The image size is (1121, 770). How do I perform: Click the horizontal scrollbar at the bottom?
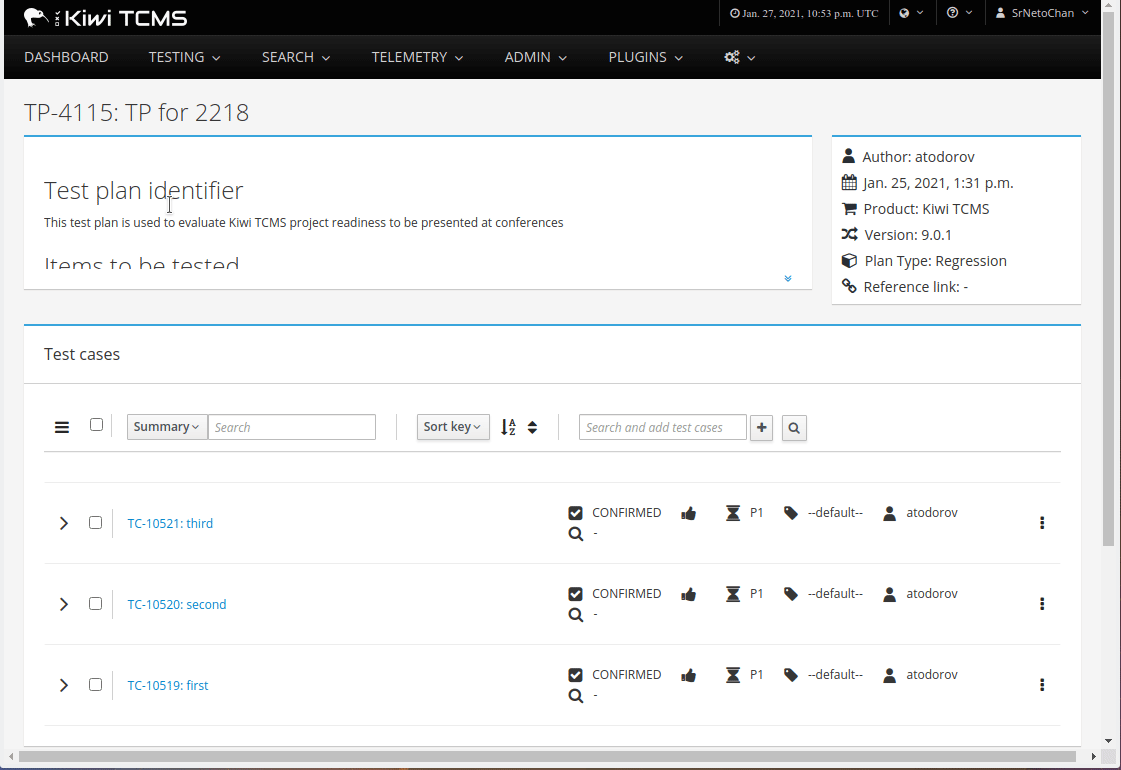click(x=547, y=756)
